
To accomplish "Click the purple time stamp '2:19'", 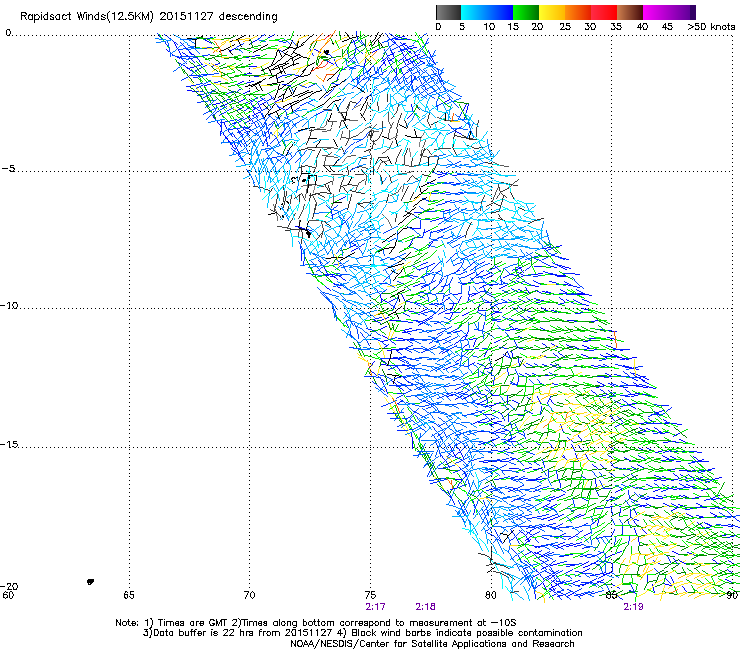I will (633, 607).
